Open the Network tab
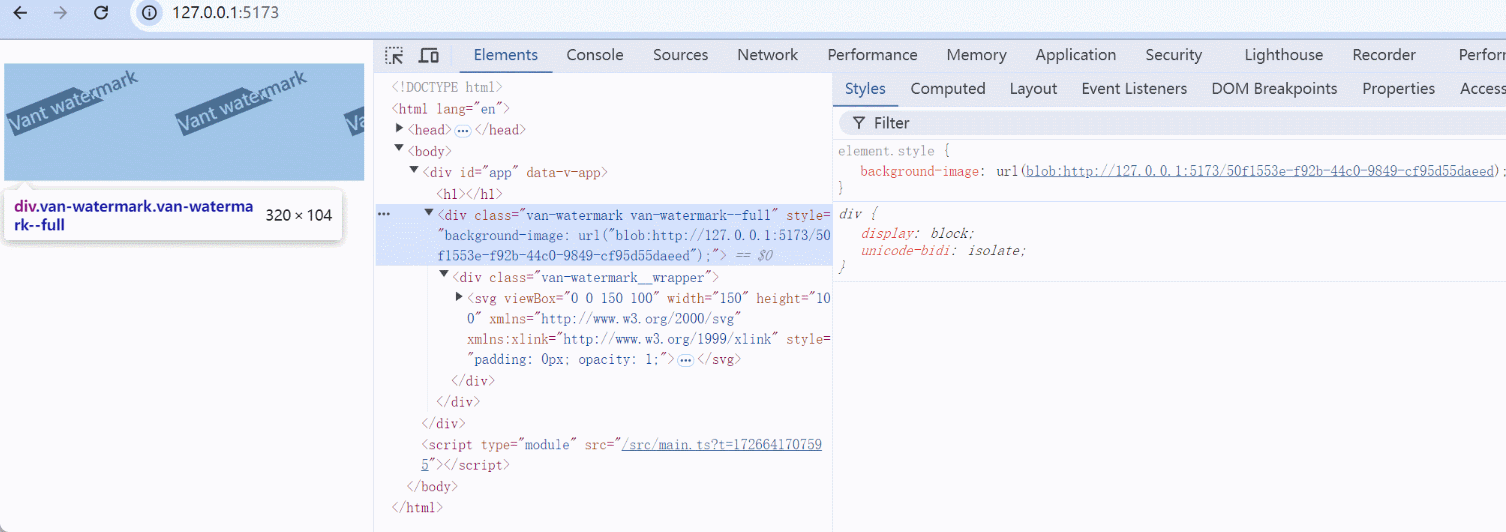1506x532 pixels. [x=768, y=55]
